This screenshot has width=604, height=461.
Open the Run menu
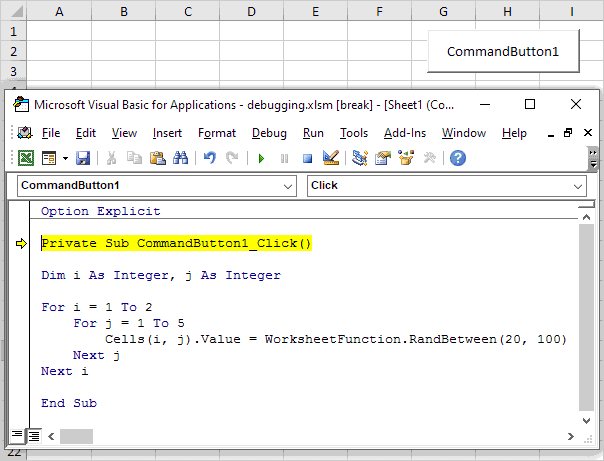click(x=313, y=133)
